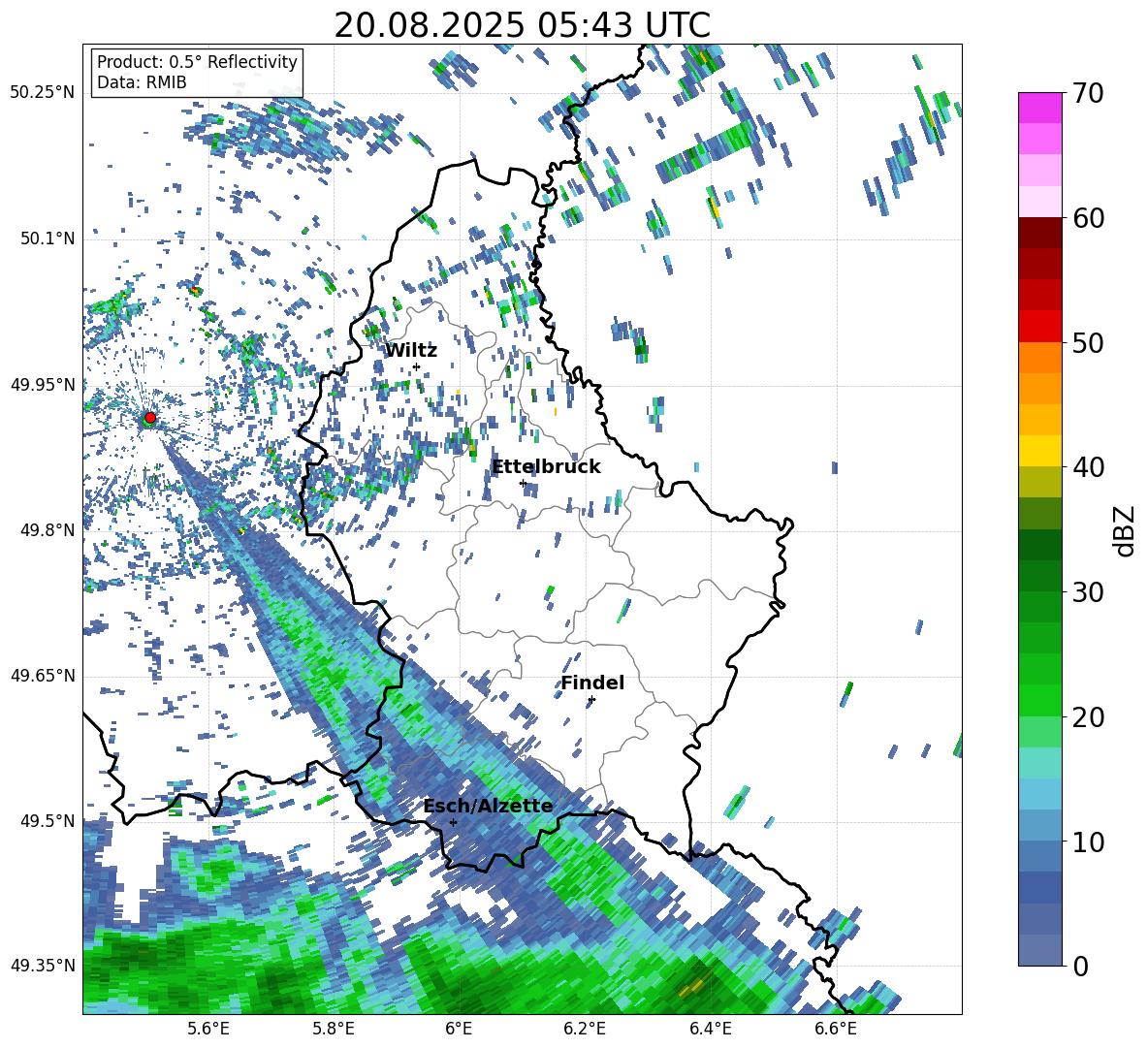1148x1048 pixels.
Task: Click the Product: 0.5° Reflectivity text
Action: click(197, 62)
